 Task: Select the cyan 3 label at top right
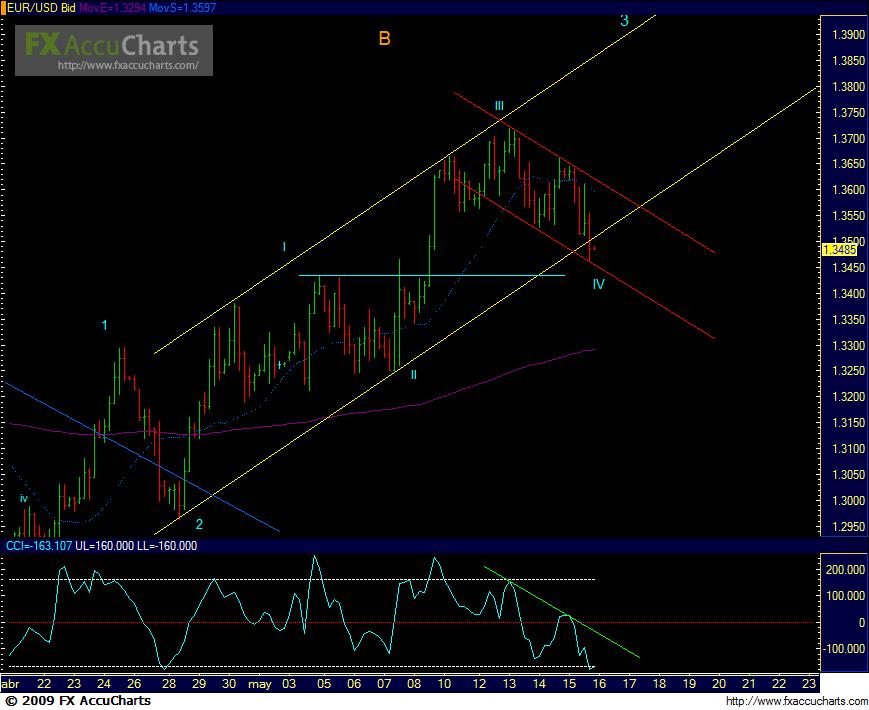[x=624, y=21]
